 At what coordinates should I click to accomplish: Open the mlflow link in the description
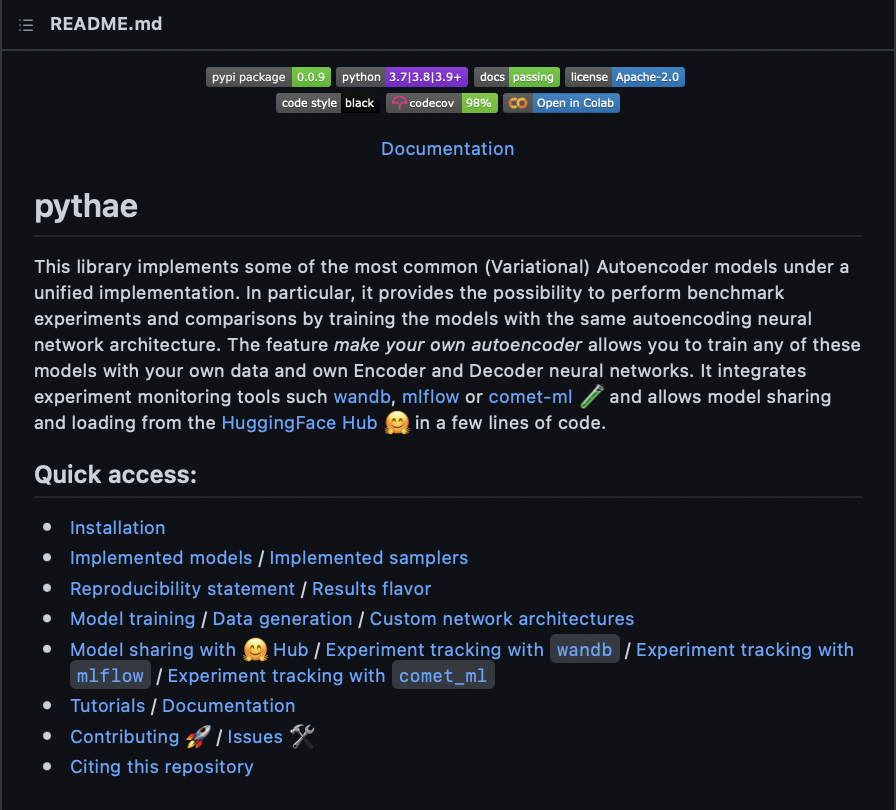pyautogui.click(x=430, y=397)
